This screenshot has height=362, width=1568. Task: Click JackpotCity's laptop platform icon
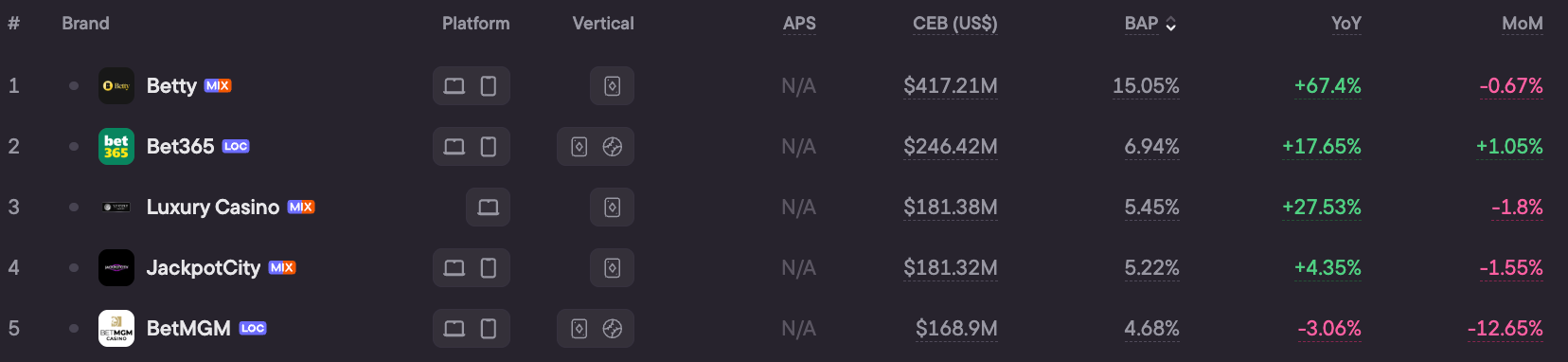click(454, 268)
